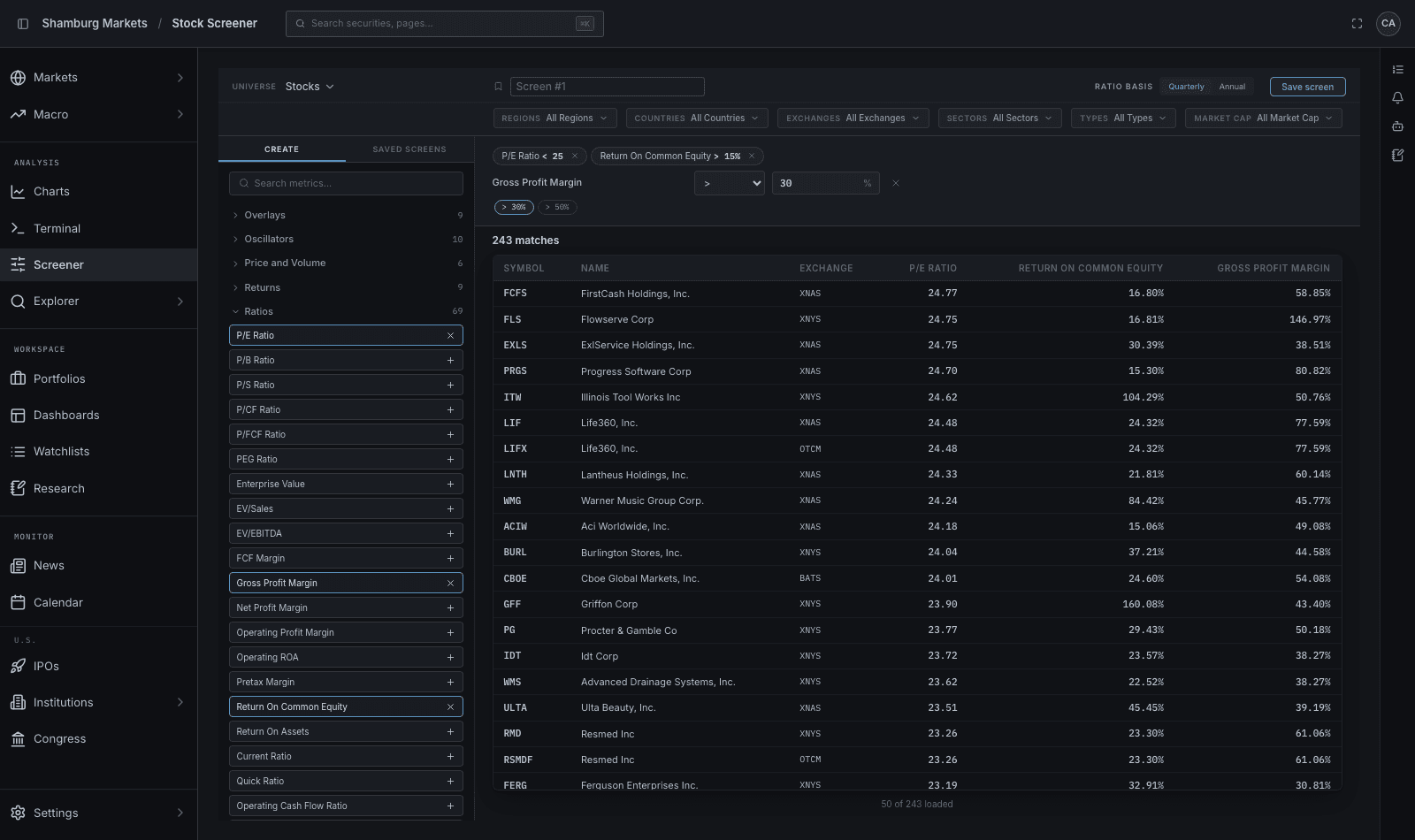
Task: Switch to the Saved Screens tab
Action: [x=409, y=149]
